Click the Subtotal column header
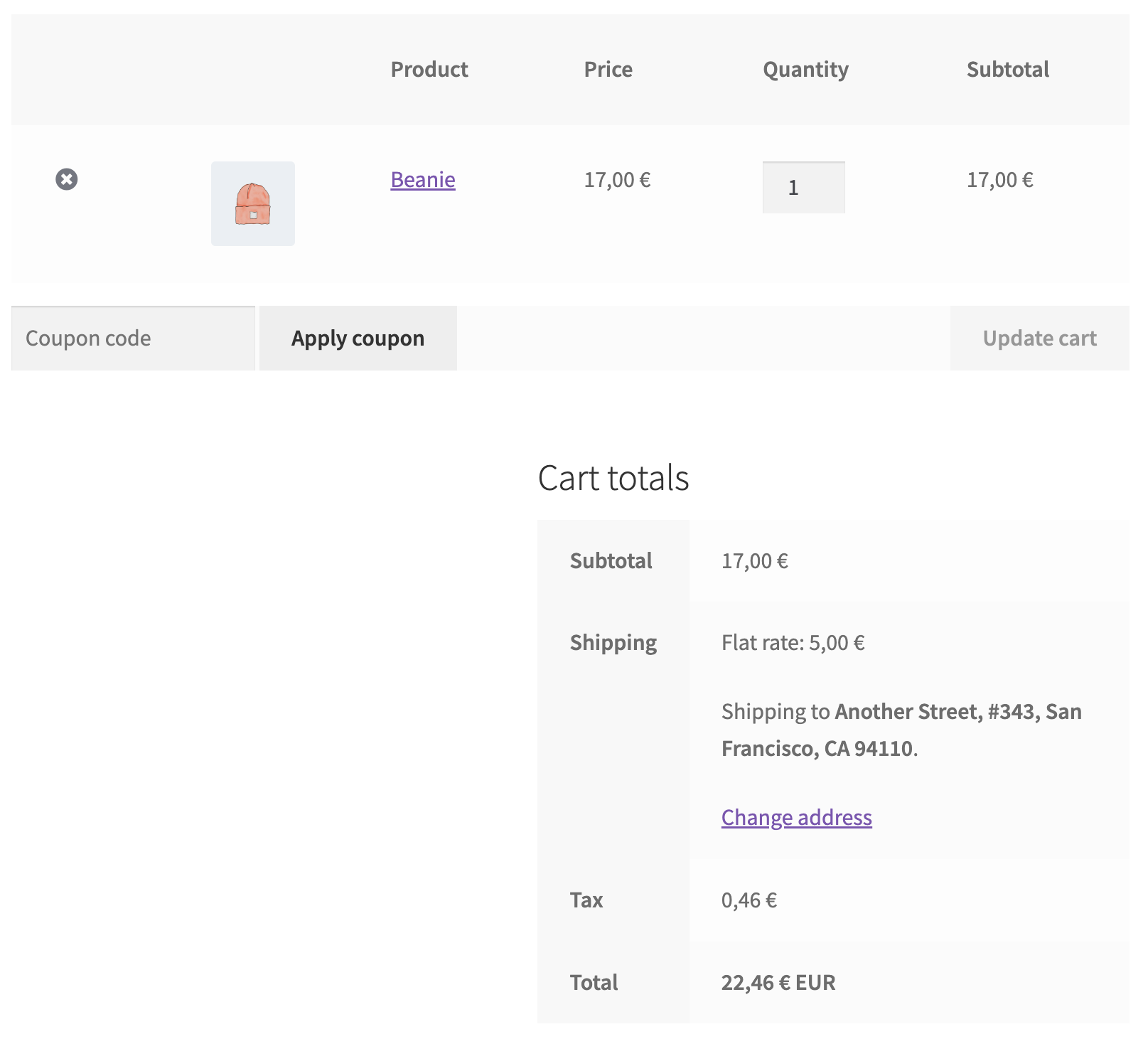This screenshot has width=1148, height=1039. (x=1008, y=69)
